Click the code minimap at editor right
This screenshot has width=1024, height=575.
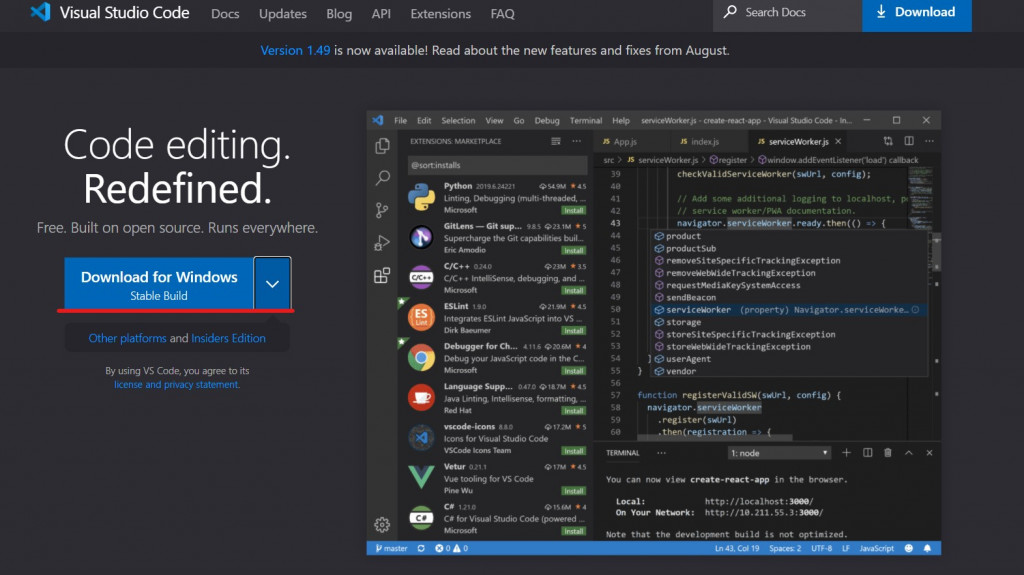(920, 199)
